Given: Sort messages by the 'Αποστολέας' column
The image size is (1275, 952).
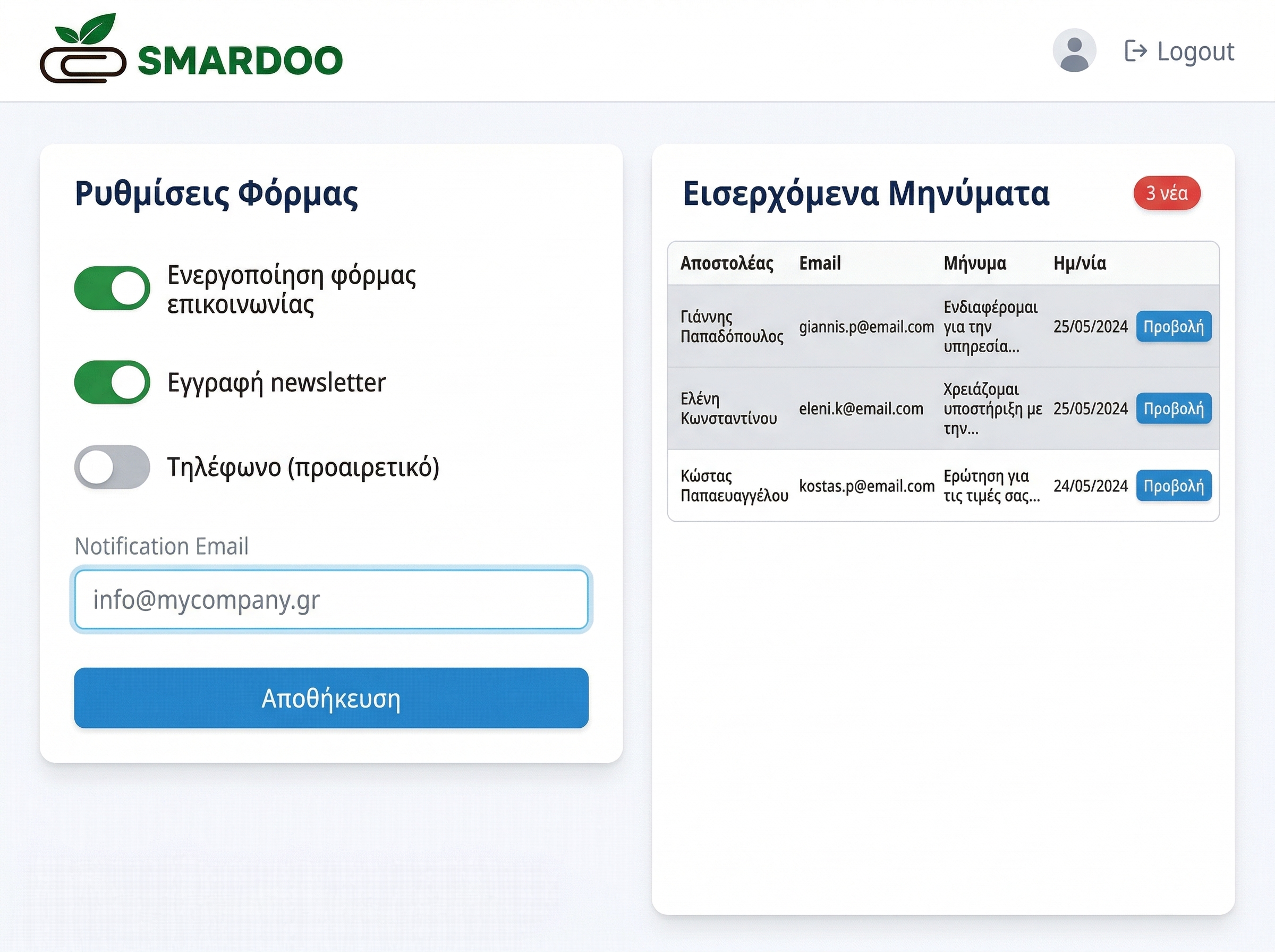Looking at the screenshot, I should 727,263.
